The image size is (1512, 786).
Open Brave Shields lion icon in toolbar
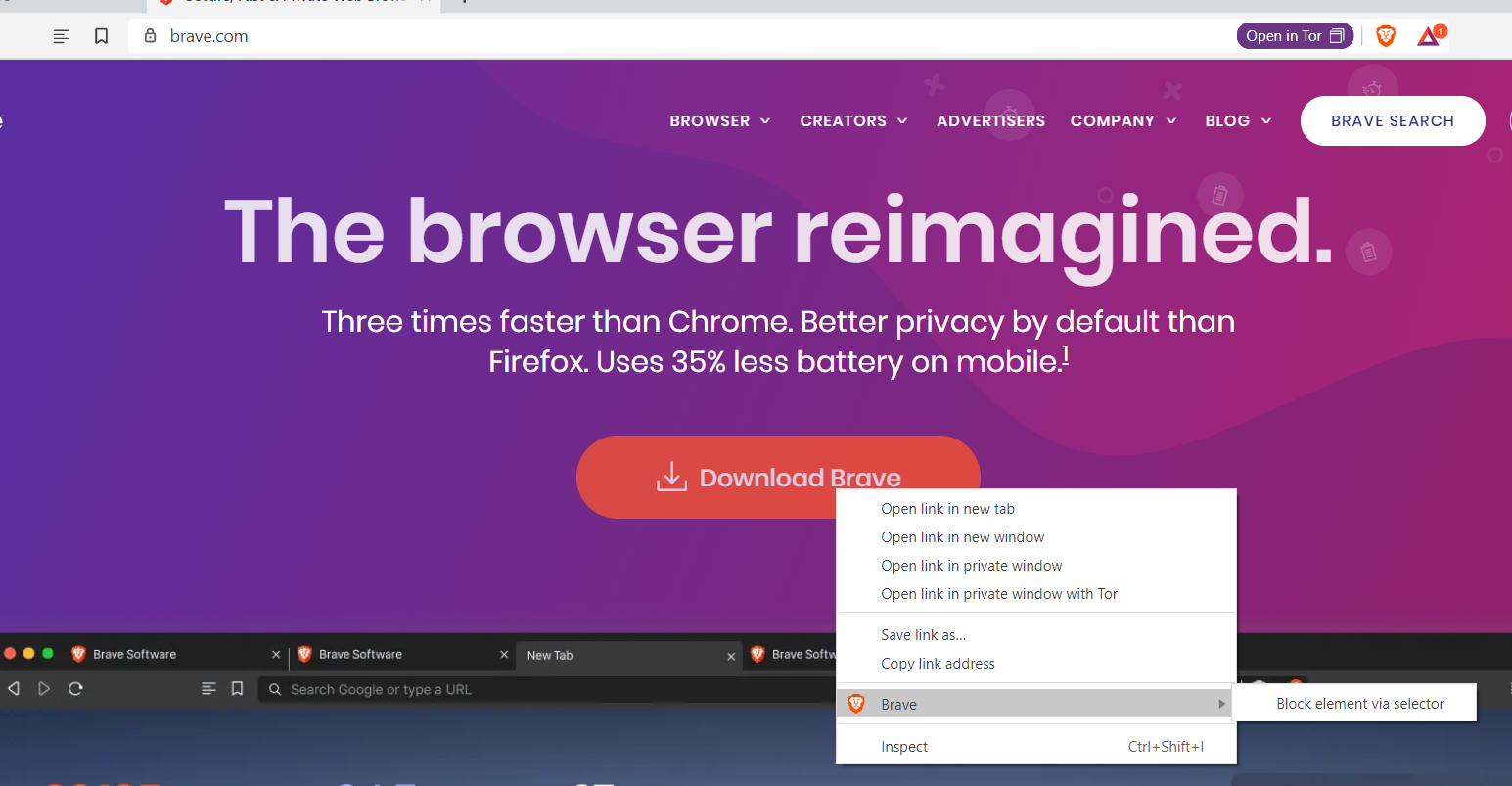point(1385,36)
